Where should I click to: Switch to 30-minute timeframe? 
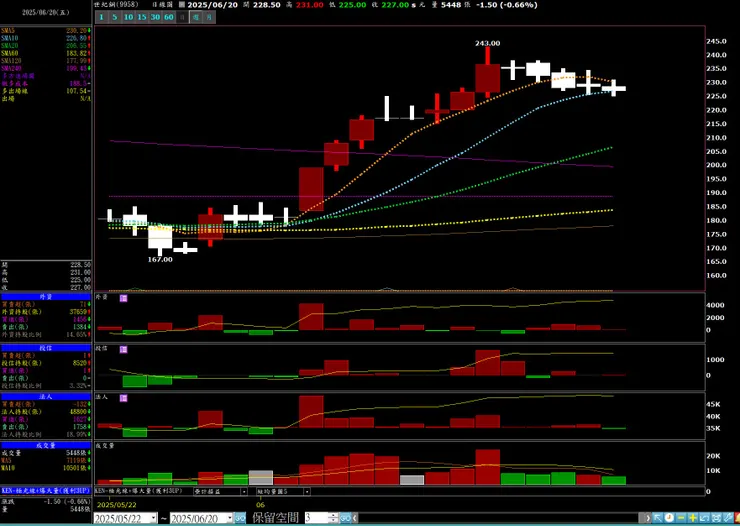[x=155, y=17]
